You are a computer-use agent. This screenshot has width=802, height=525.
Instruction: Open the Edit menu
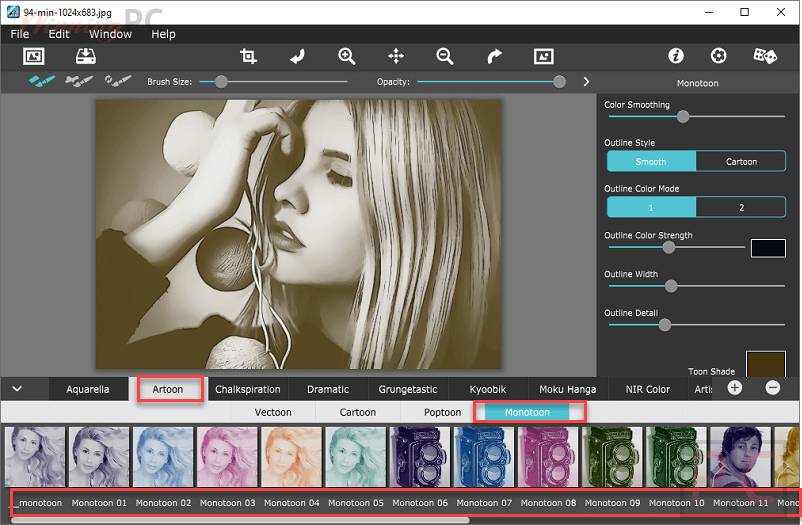(59, 34)
